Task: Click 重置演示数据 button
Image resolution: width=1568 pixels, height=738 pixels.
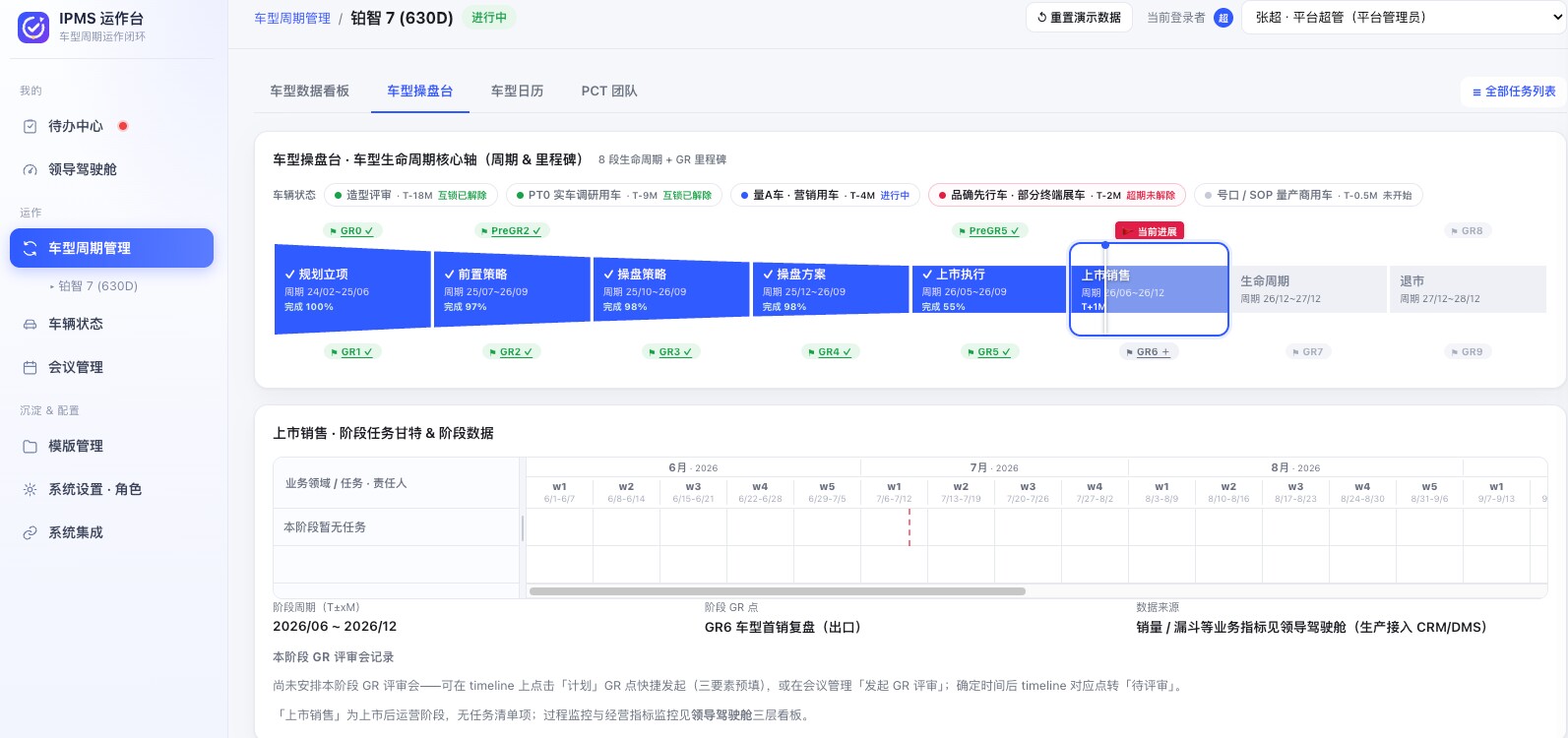Action: (x=1079, y=18)
